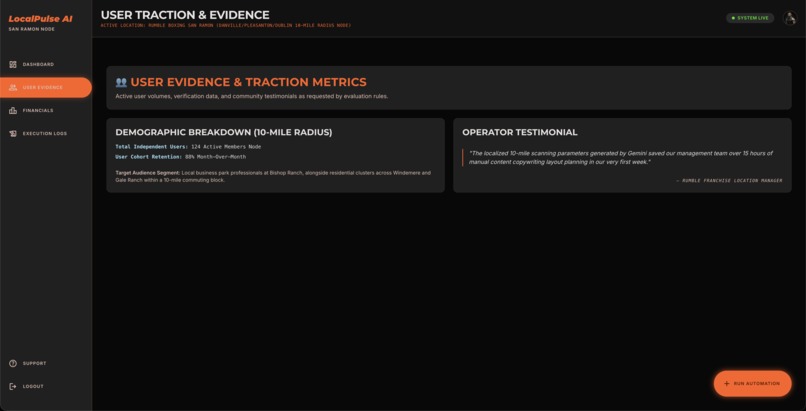The width and height of the screenshot is (806, 411).
Task: Open the Dashboard sidebar item
Action: (x=46, y=64)
